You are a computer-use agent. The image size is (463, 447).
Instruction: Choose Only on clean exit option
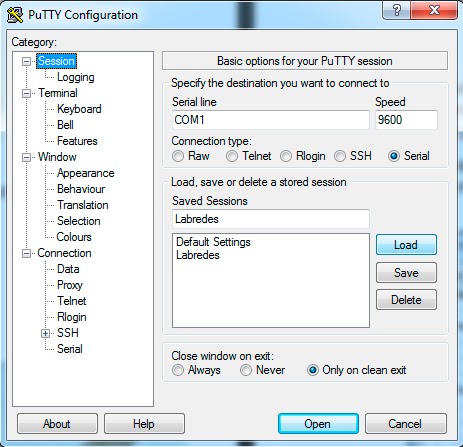coord(313,370)
